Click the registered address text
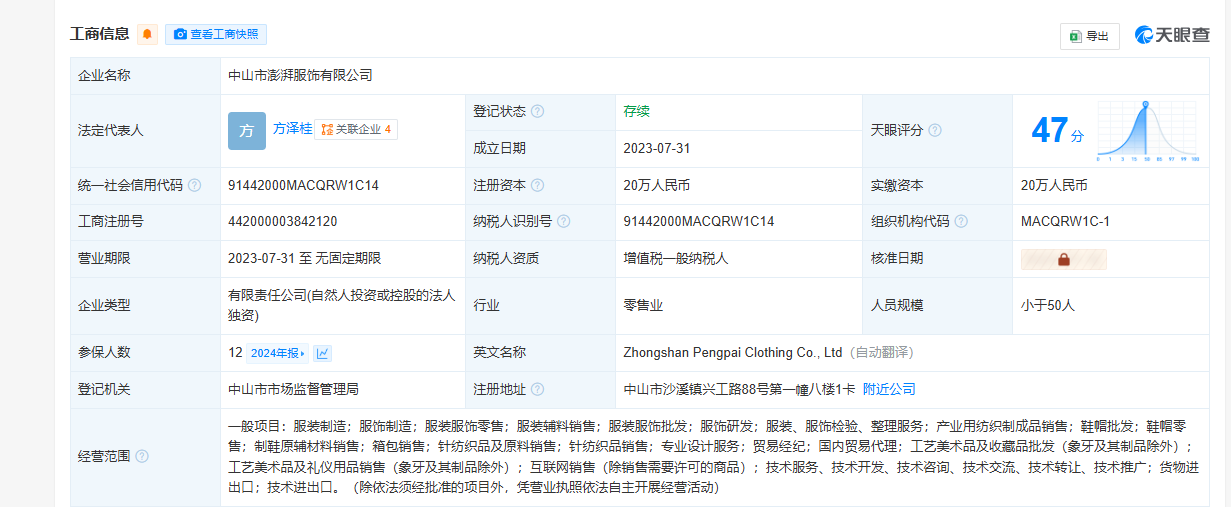Image resolution: width=1231 pixels, height=507 pixels. coord(739,389)
